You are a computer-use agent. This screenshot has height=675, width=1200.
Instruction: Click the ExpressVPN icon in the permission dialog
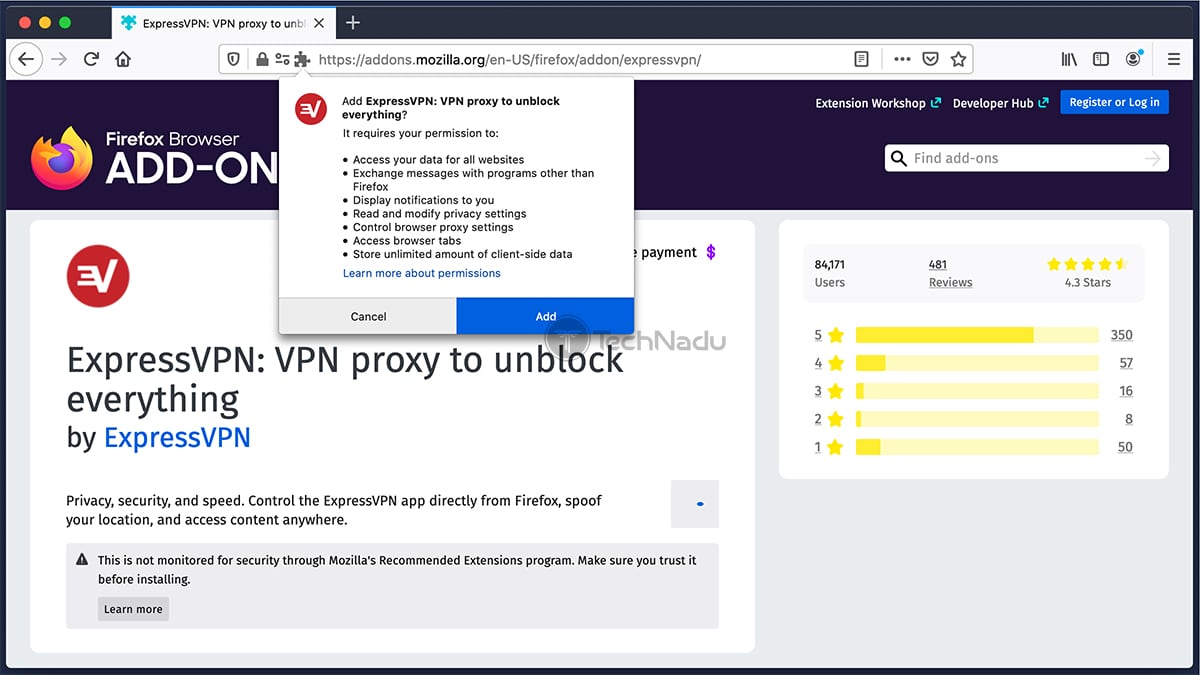point(311,109)
